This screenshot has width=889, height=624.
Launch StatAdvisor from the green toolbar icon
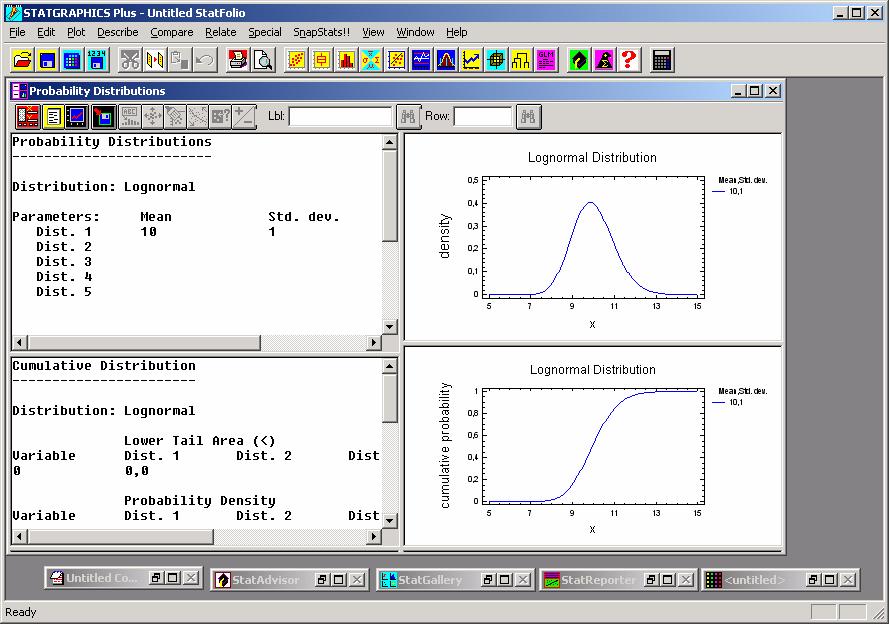(579, 60)
